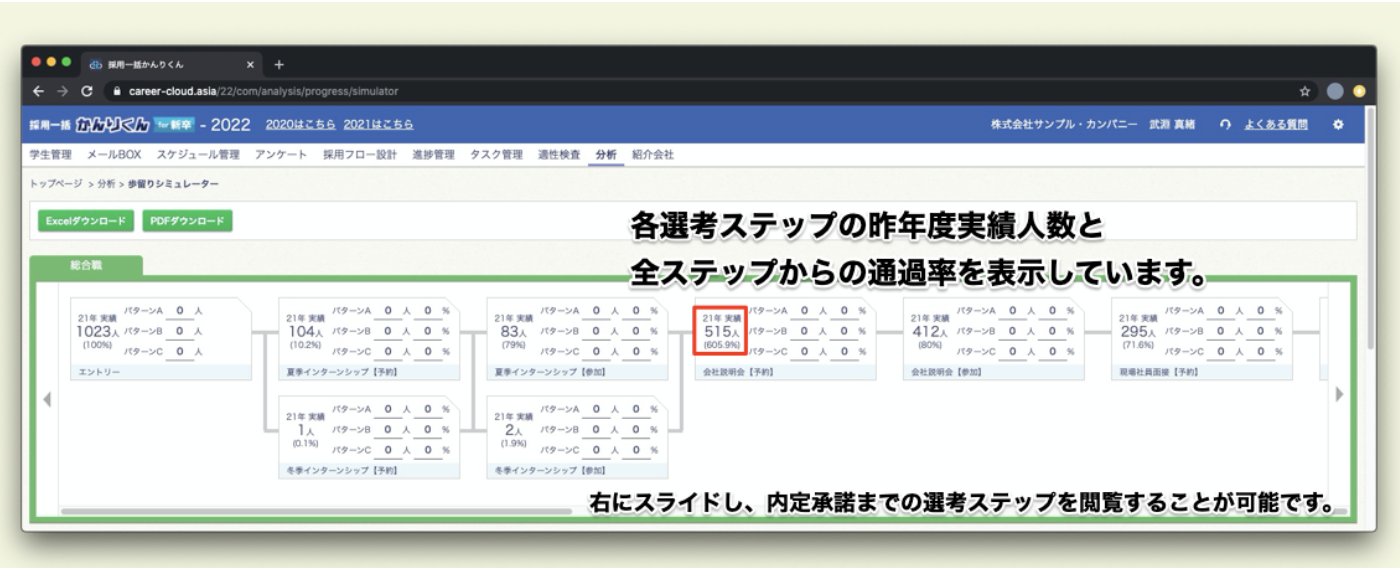Open 紹介会社 menu
1400x568 pixels.
[x=653, y=155]
